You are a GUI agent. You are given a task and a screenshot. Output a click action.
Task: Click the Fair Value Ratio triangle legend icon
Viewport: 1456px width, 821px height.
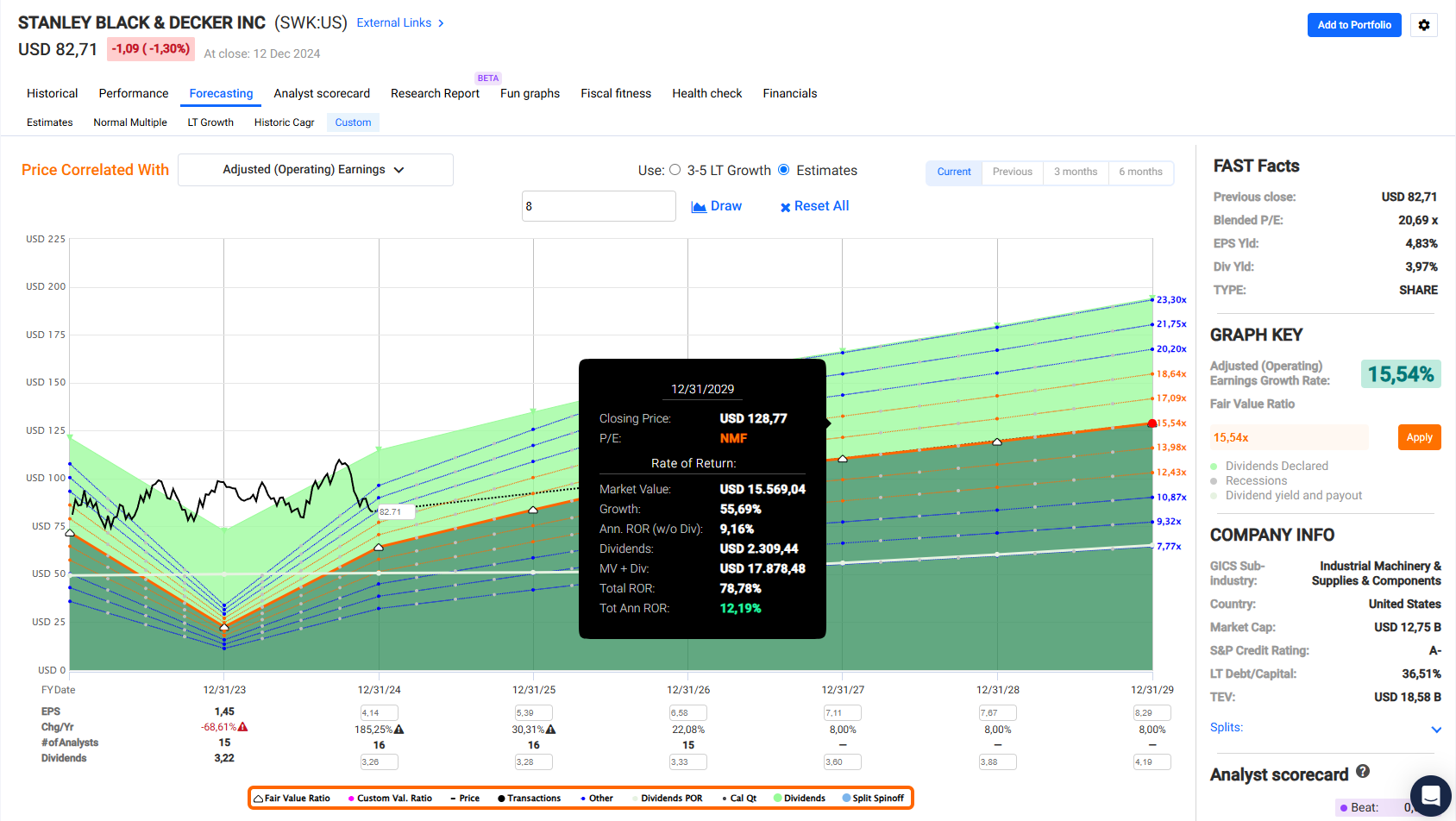[258, 799]
